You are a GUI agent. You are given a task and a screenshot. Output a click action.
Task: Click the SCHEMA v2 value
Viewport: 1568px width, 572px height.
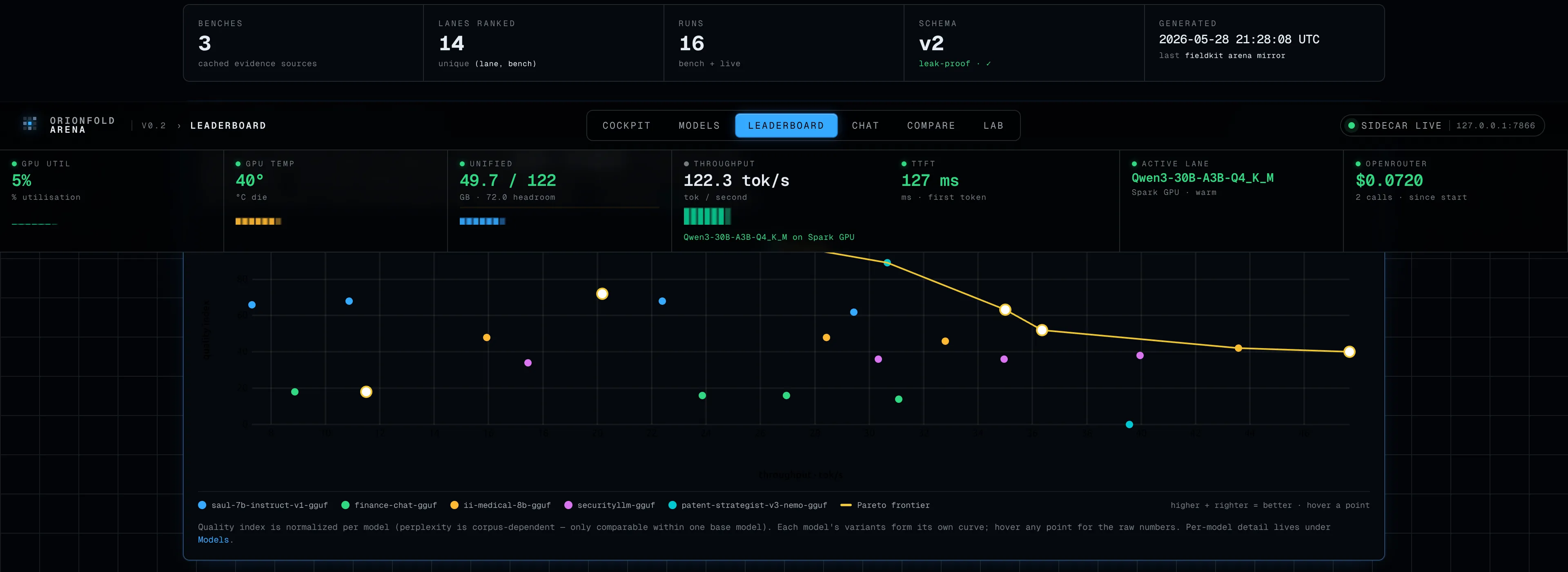(x=931, y=43)
